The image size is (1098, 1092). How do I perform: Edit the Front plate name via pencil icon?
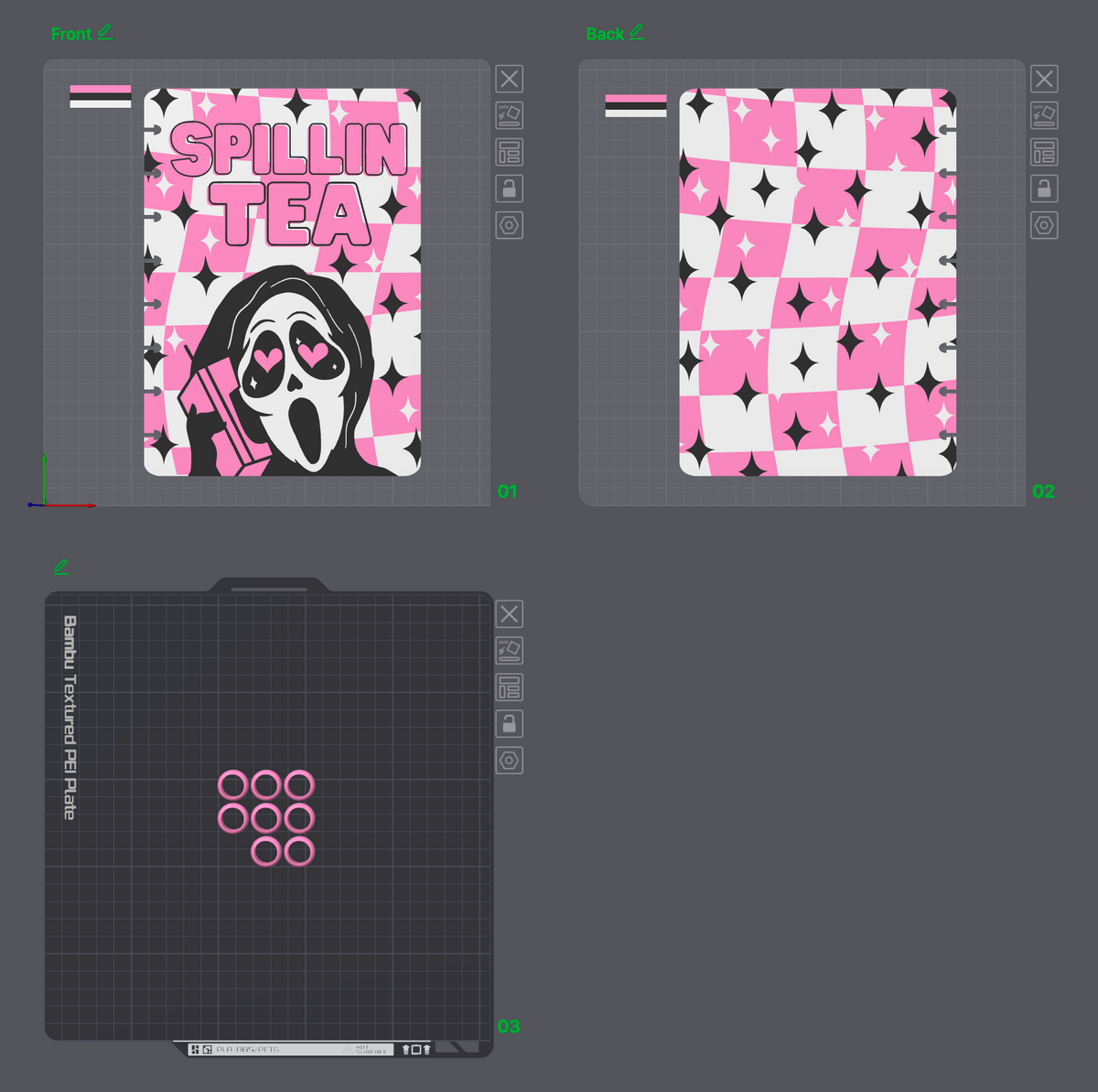click(x=105, y=32)
